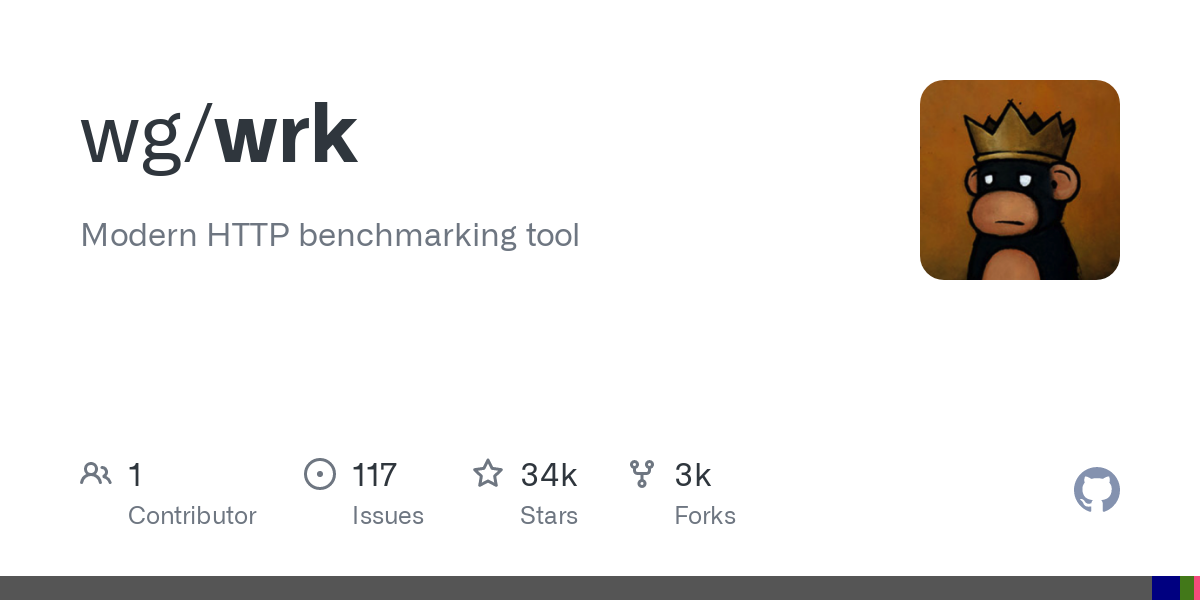The width and height of the screenshot is (1200, 600).
Task: Click the "wg/" owner name in the title
Action: point(147,138)
